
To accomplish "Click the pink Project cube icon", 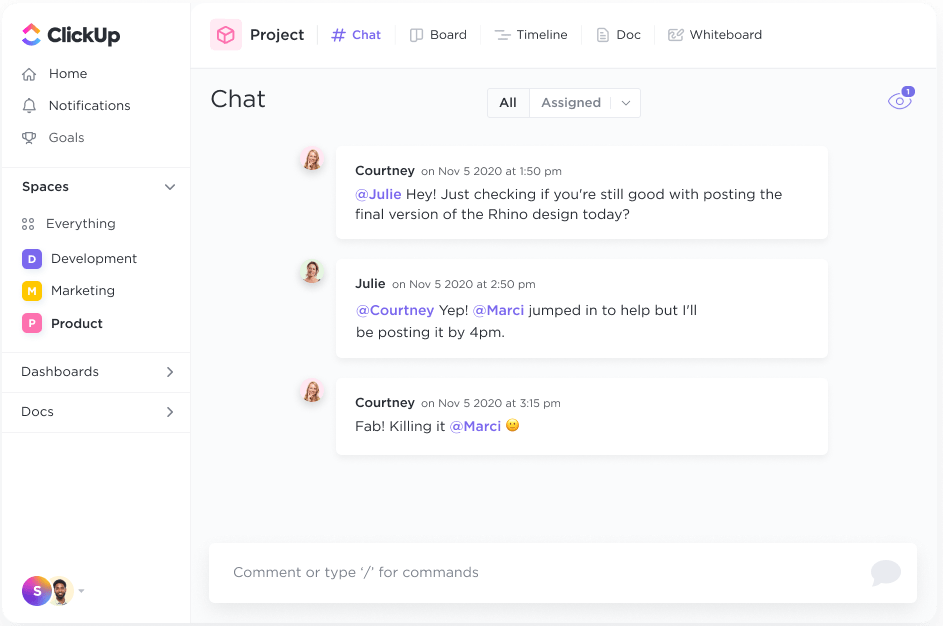I will tap(226, 35).
